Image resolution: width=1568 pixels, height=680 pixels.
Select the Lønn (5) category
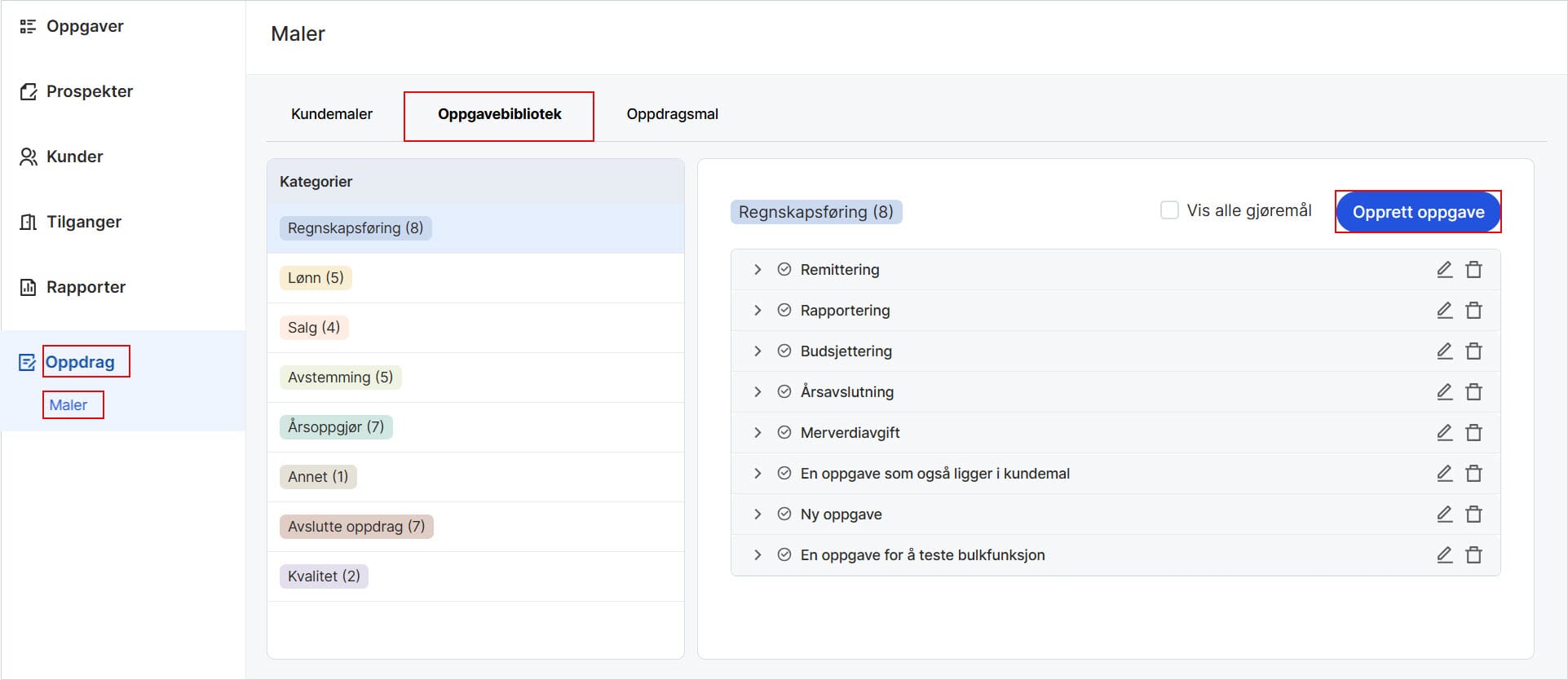[x=316, y=278]
